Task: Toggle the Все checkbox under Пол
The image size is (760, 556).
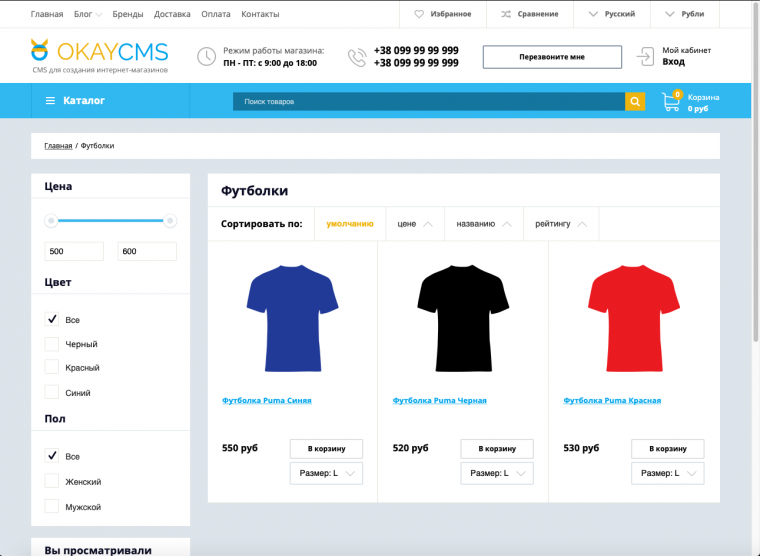Action: coord(52,456)
